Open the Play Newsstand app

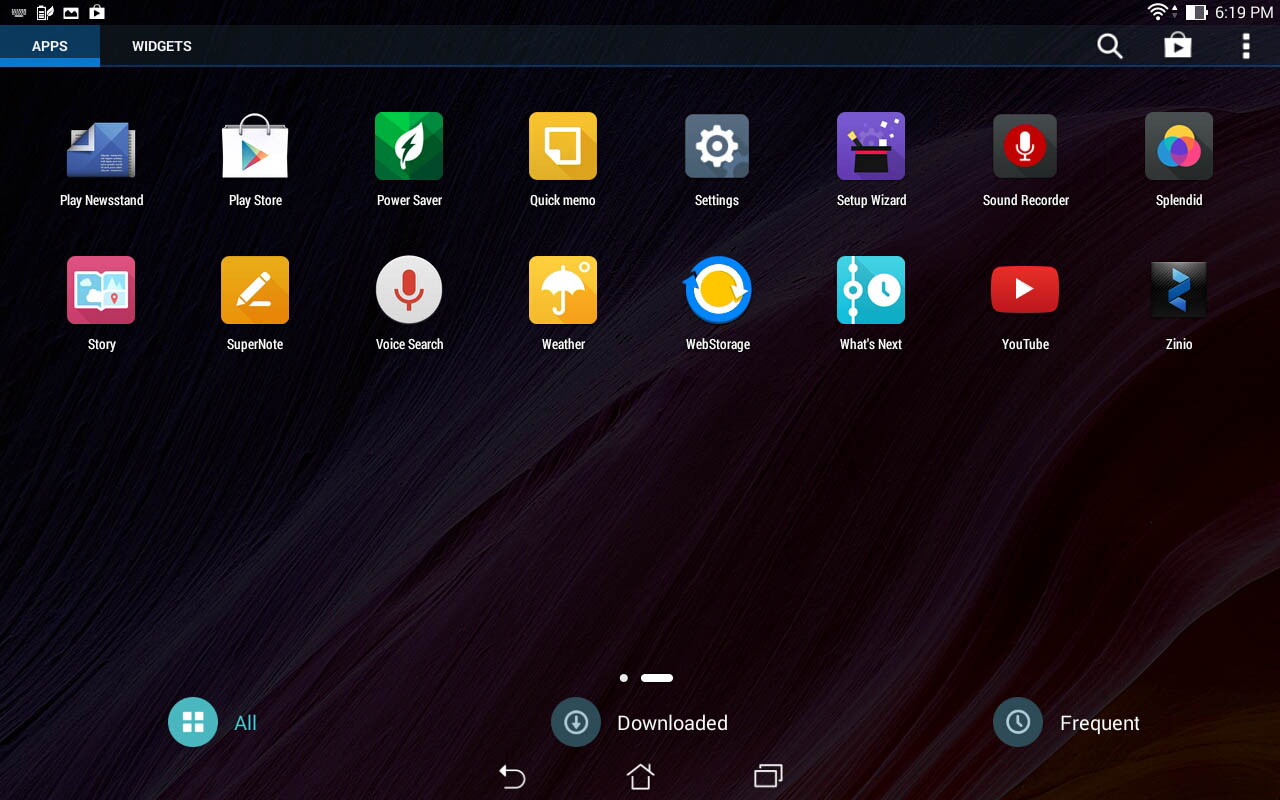101,160
